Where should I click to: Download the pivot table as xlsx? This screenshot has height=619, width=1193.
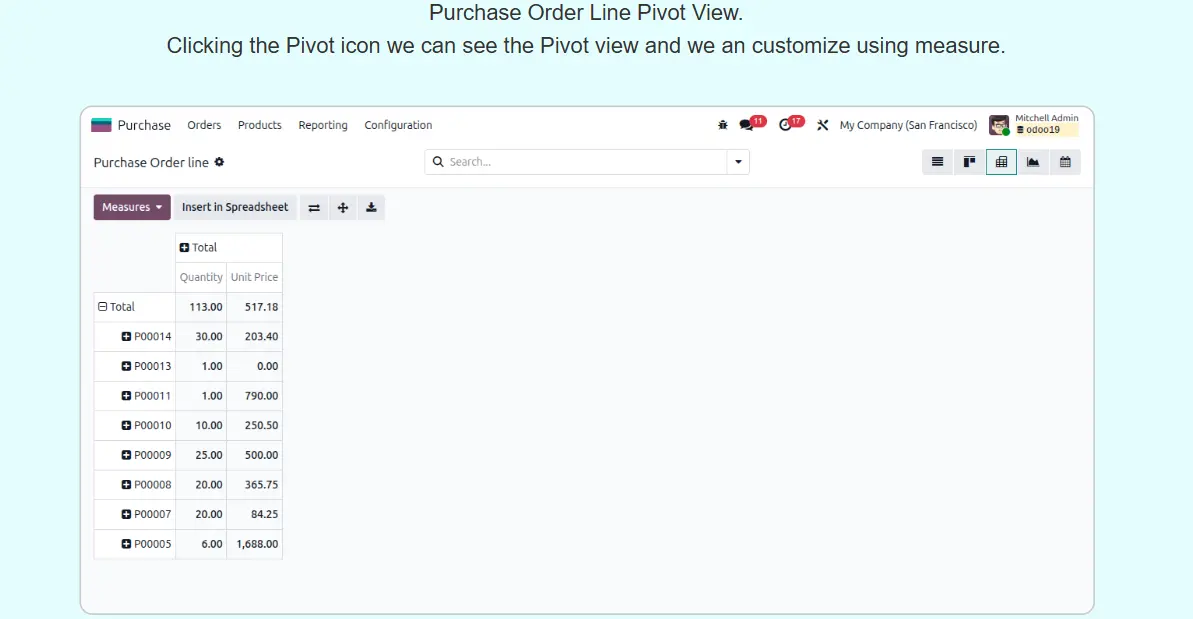[x=371, y=207]
